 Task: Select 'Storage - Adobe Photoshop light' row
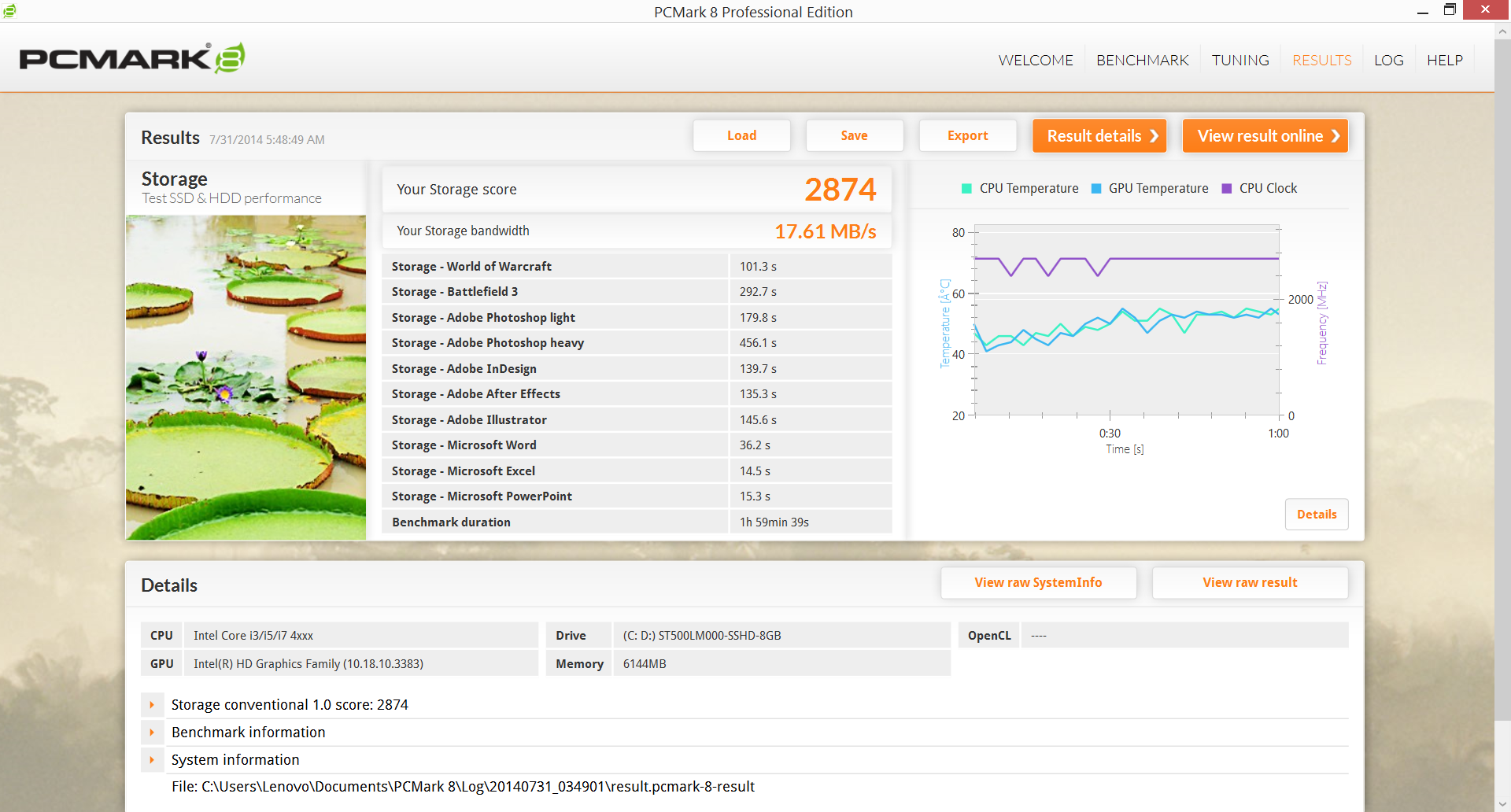point(637,318)
